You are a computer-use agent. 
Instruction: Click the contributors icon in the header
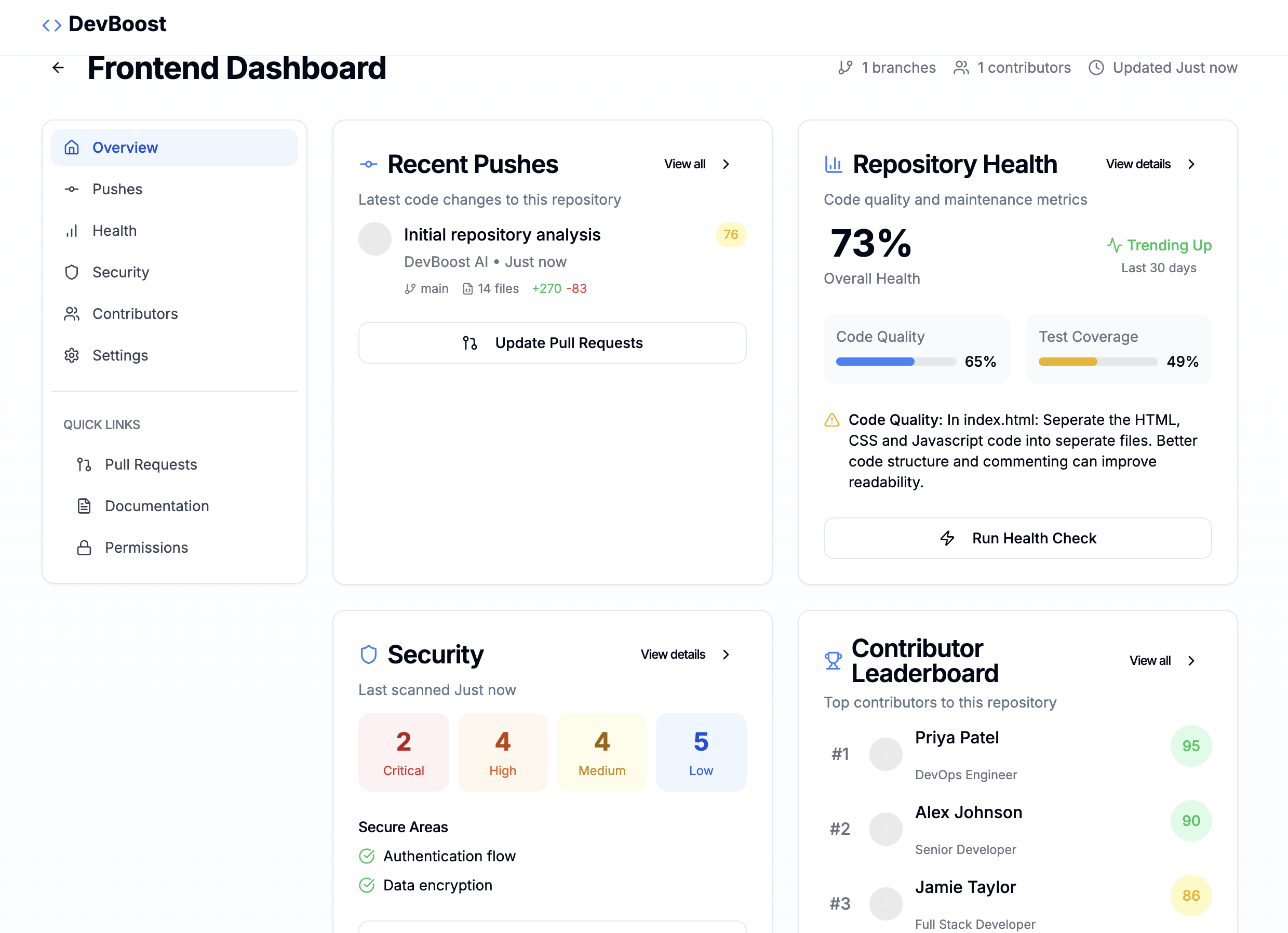pos(961,68)
